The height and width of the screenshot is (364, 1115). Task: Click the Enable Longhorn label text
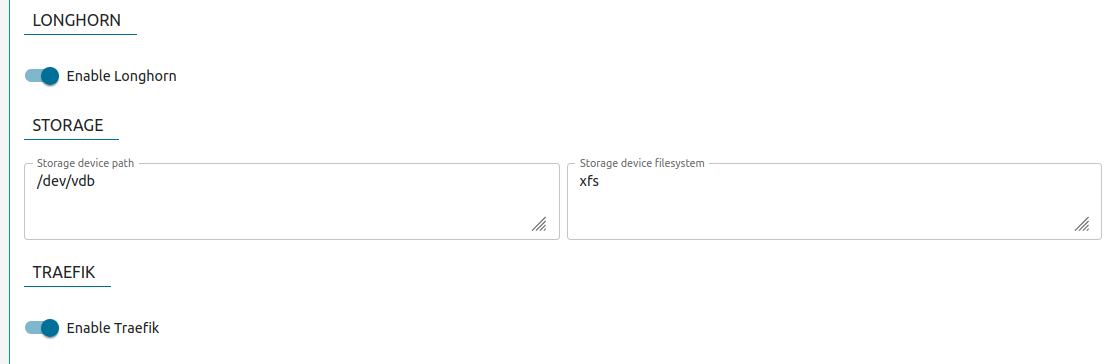click(x=122, y=76)
